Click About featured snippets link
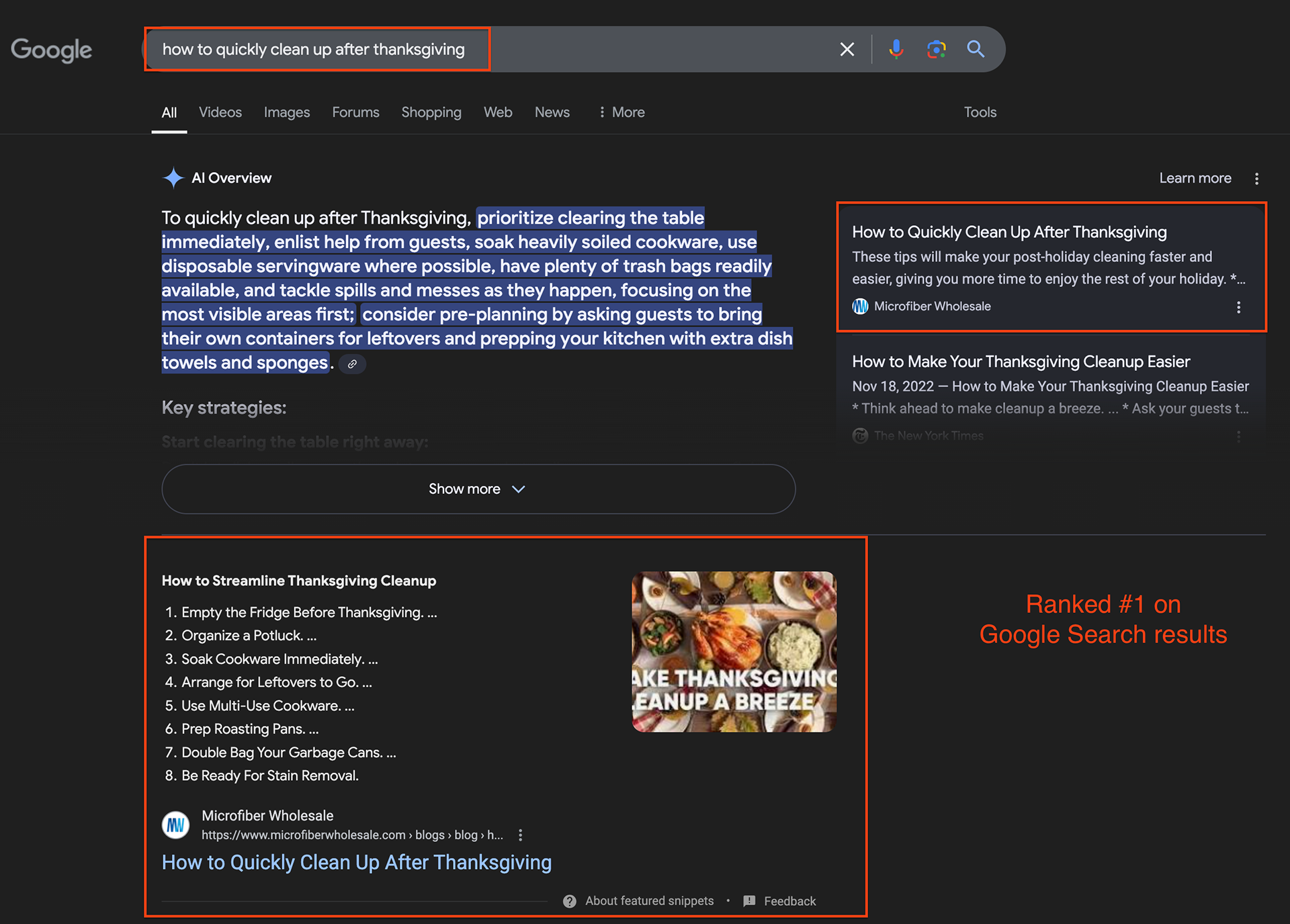Viewport: 1290px width, 924px height. (x=649, y=901)
